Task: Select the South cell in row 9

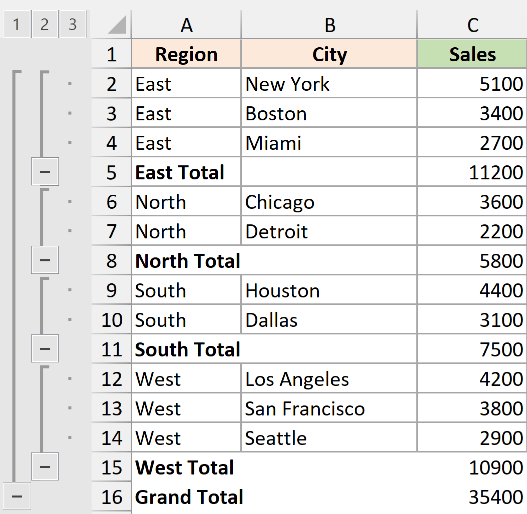Action: 187,290
